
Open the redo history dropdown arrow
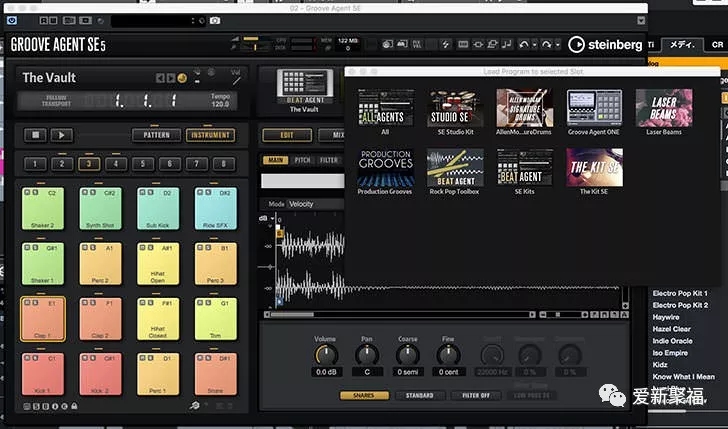tap(558, 45)
